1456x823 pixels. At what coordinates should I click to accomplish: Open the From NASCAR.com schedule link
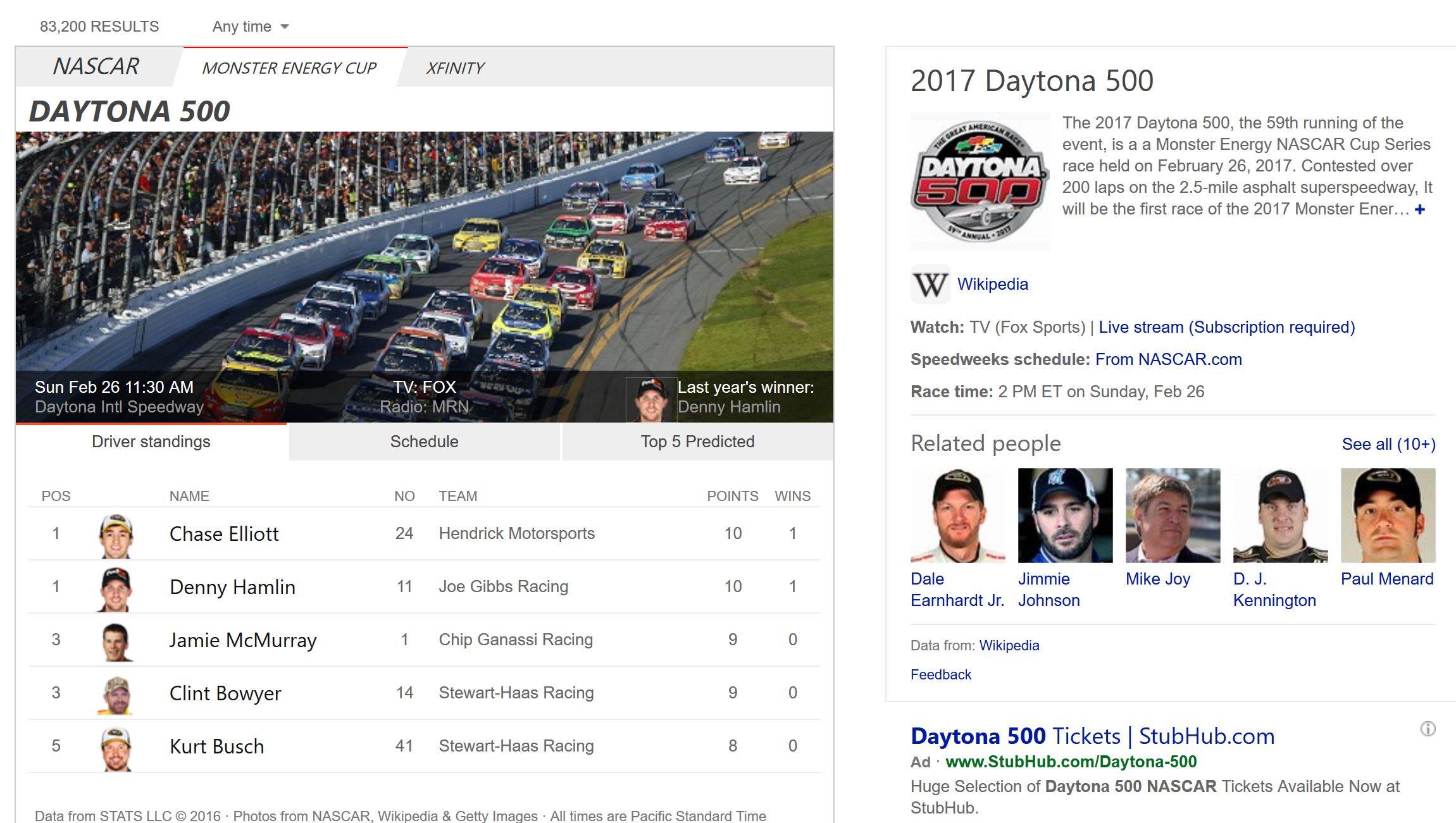(1168, 359)
